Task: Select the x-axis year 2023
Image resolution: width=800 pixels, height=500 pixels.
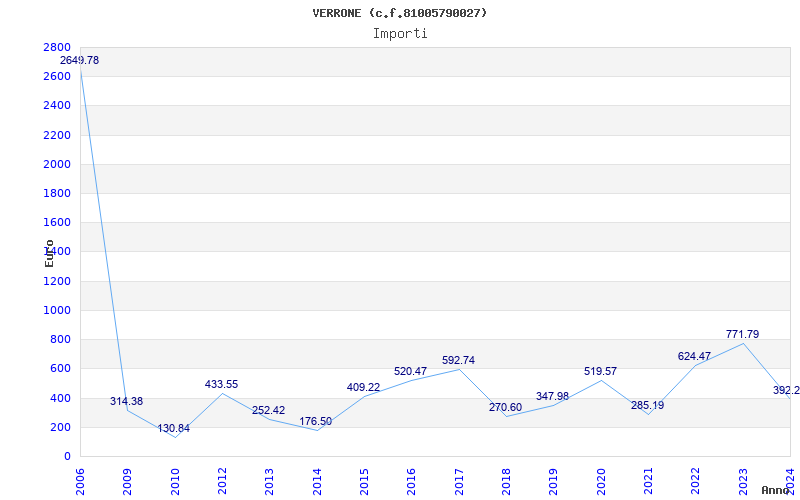Action: [x=743, y=482]
